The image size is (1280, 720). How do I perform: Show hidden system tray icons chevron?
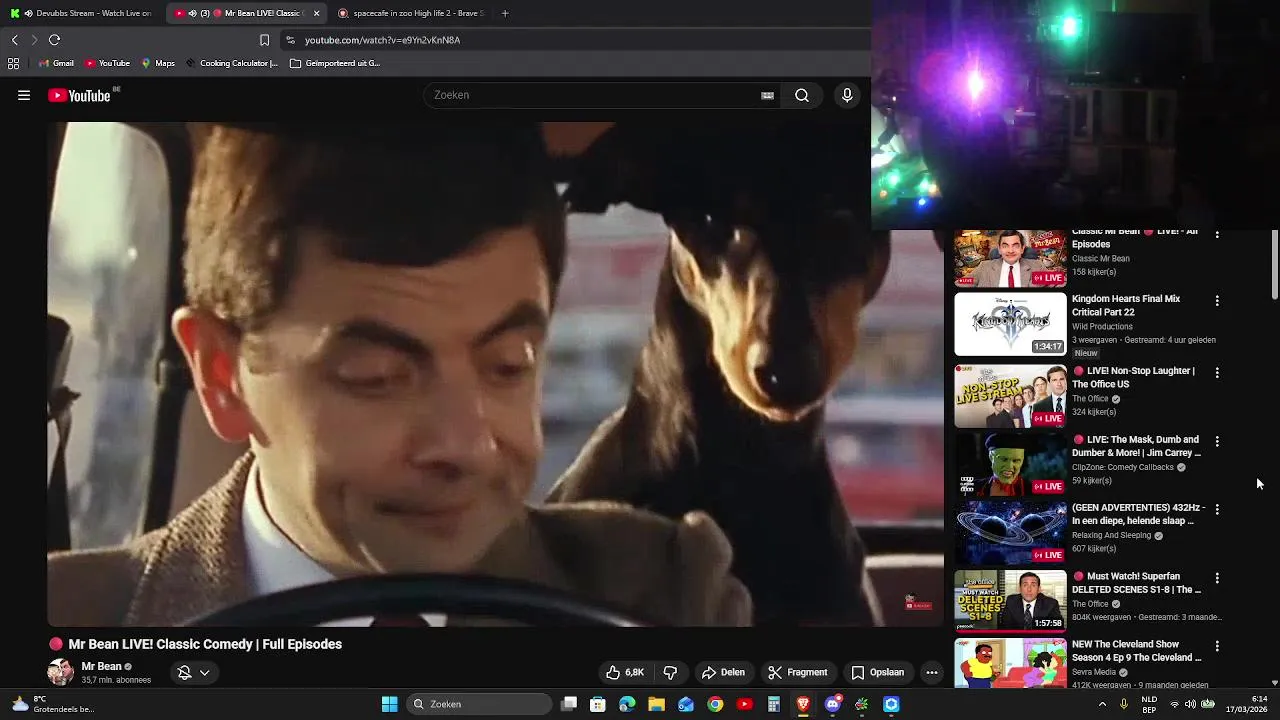tap(1102, 704)
